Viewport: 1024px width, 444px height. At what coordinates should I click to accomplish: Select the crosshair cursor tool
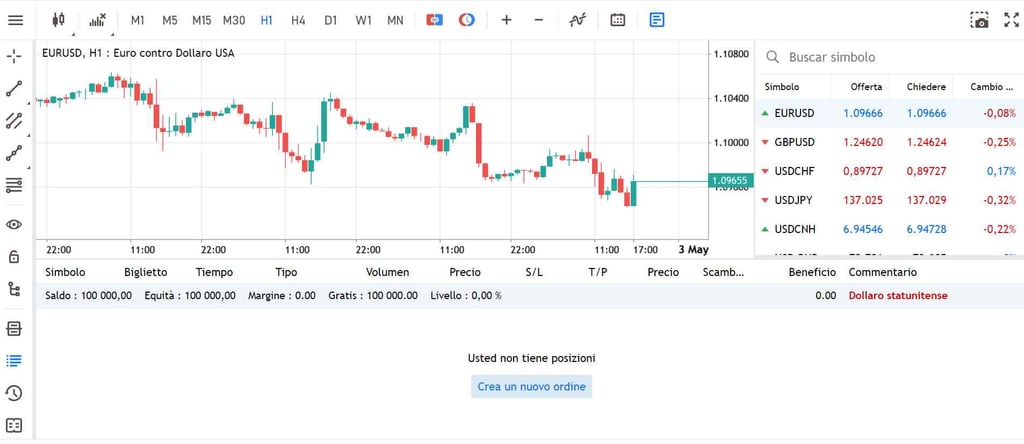[14, 55]
